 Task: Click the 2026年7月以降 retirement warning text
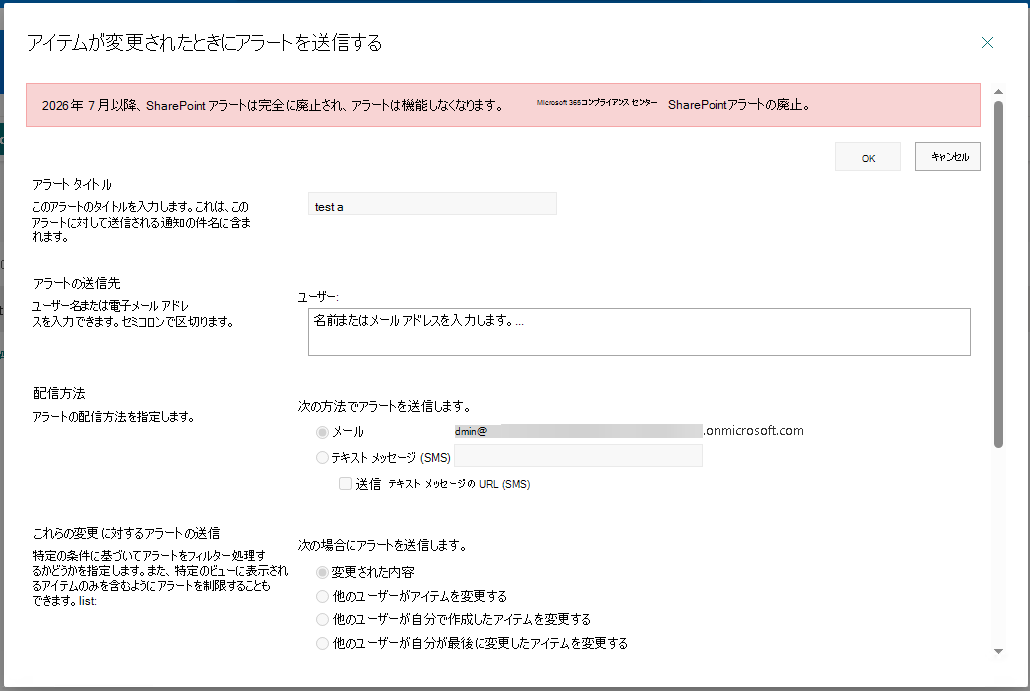tap(273, 105)
